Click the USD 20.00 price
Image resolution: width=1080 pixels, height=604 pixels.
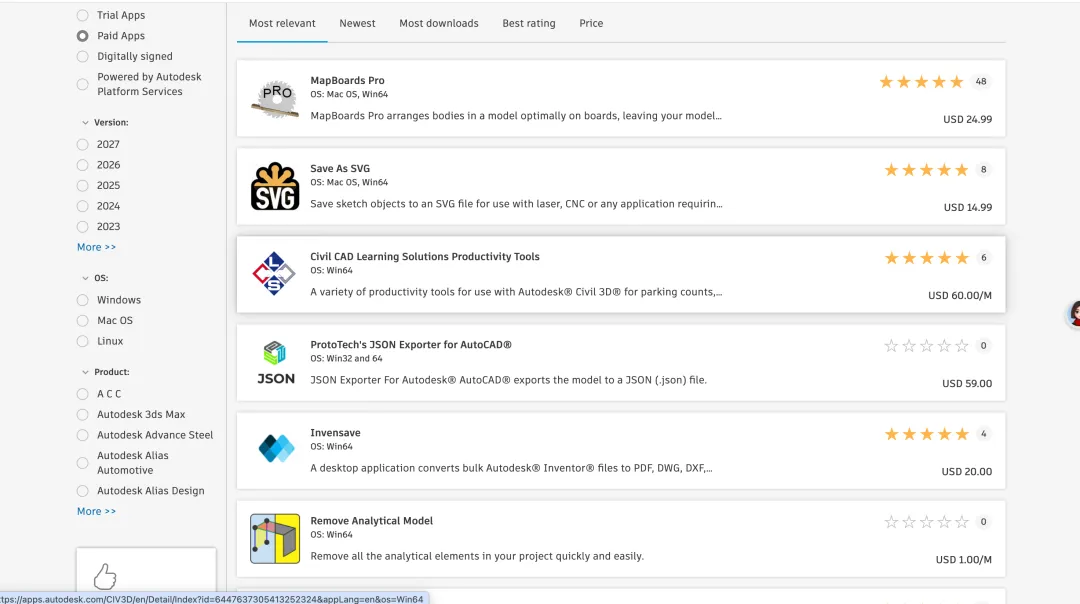pyautogui.click(x=966, y=472)
